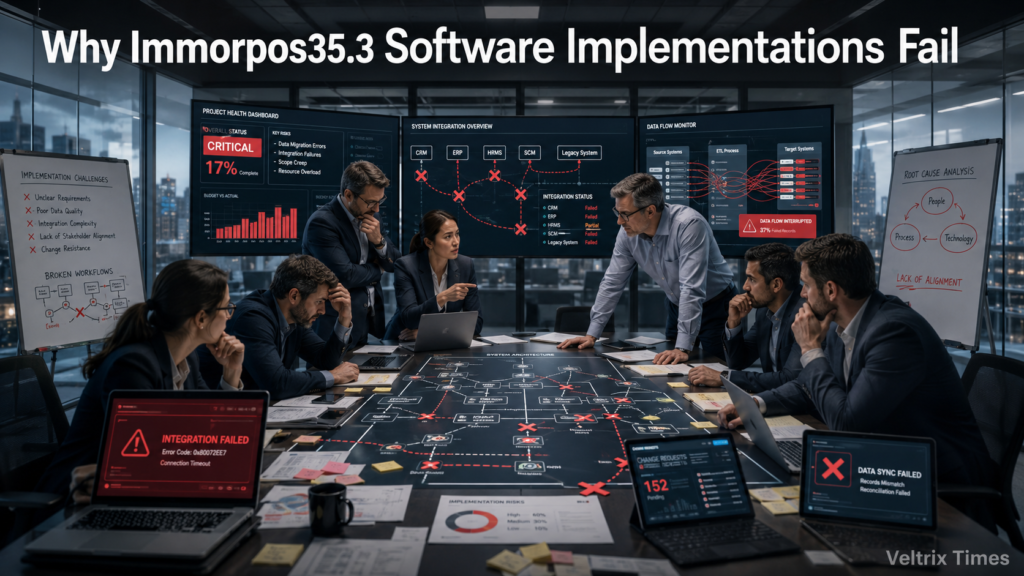This screenshot has width=1024, height=576.
Task: Click the INTEGRATION STATUS label
Action: (x=568, y=196)
